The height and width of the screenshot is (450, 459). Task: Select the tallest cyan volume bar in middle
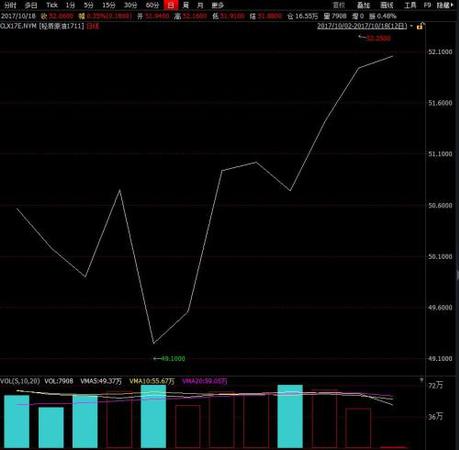coord(153,416)
